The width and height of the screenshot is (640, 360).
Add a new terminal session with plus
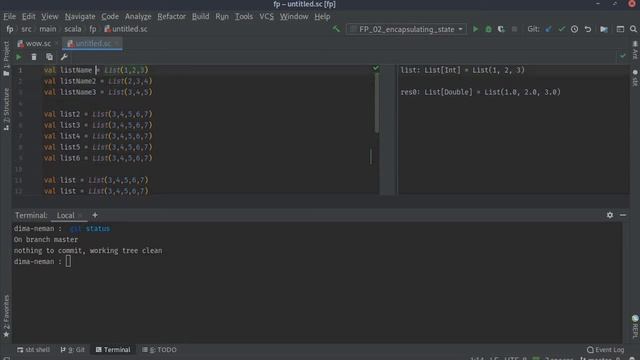pyautogui.click(x=95, y=215)
